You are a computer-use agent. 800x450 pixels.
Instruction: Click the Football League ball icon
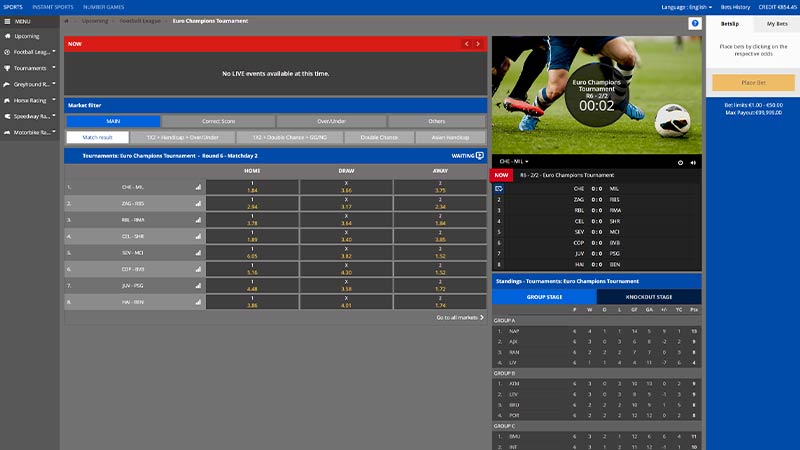(7, 52)
